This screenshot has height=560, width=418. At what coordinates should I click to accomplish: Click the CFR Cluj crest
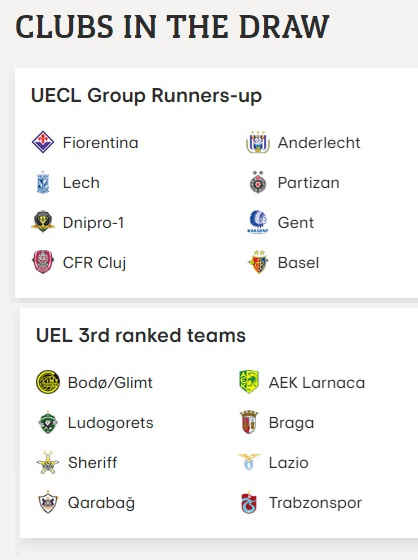click(43, 262)
